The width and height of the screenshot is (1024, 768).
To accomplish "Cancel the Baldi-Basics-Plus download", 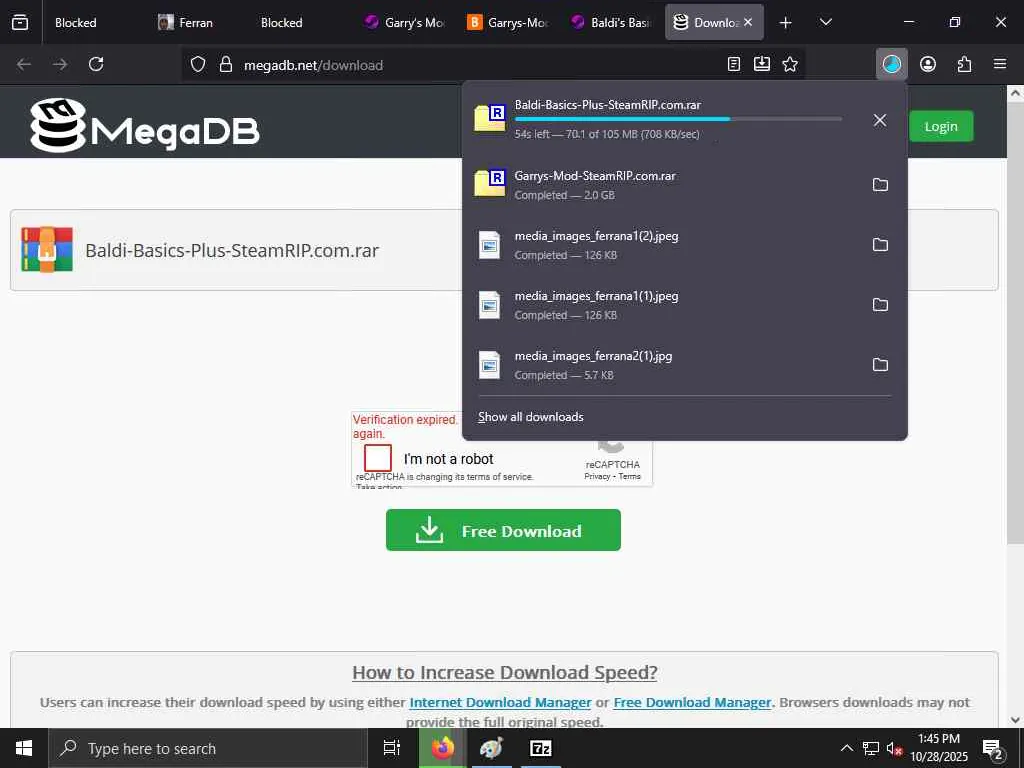I will coord(880,120).
